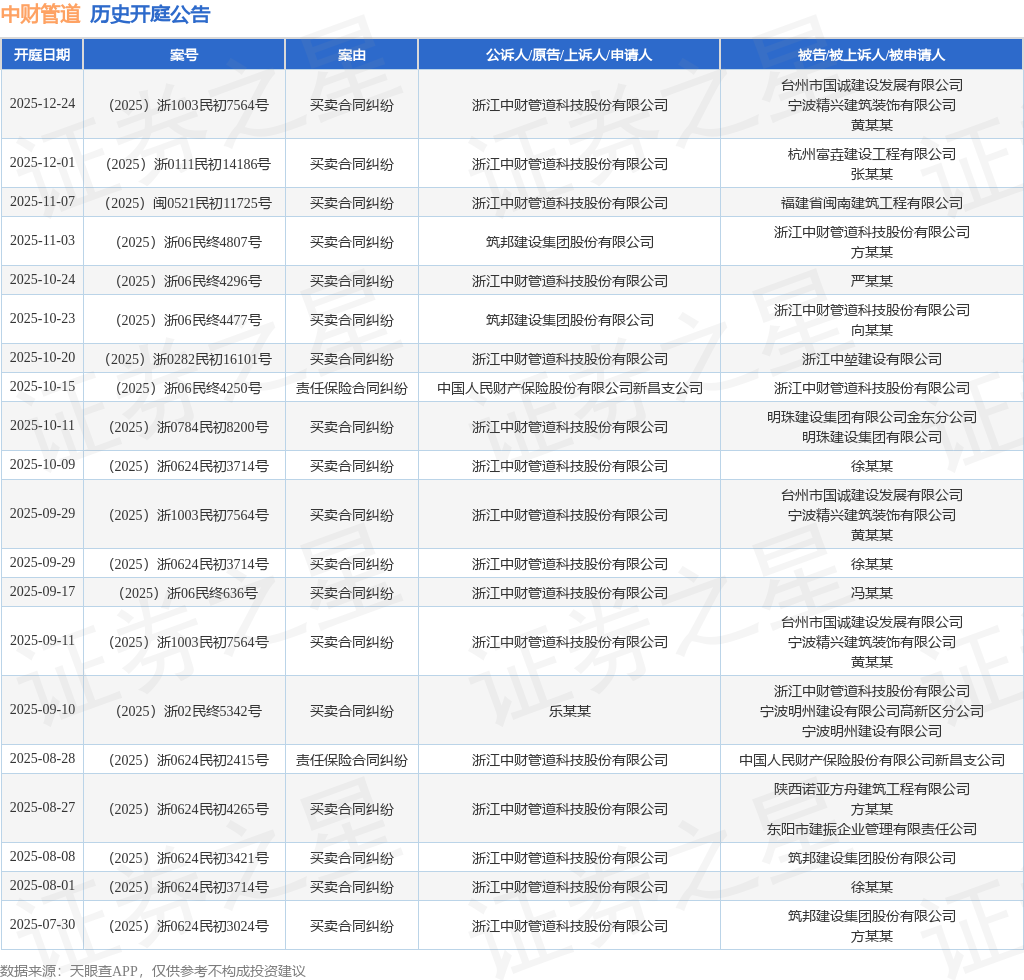Select date cell 2025-10-11

point(42,425)
